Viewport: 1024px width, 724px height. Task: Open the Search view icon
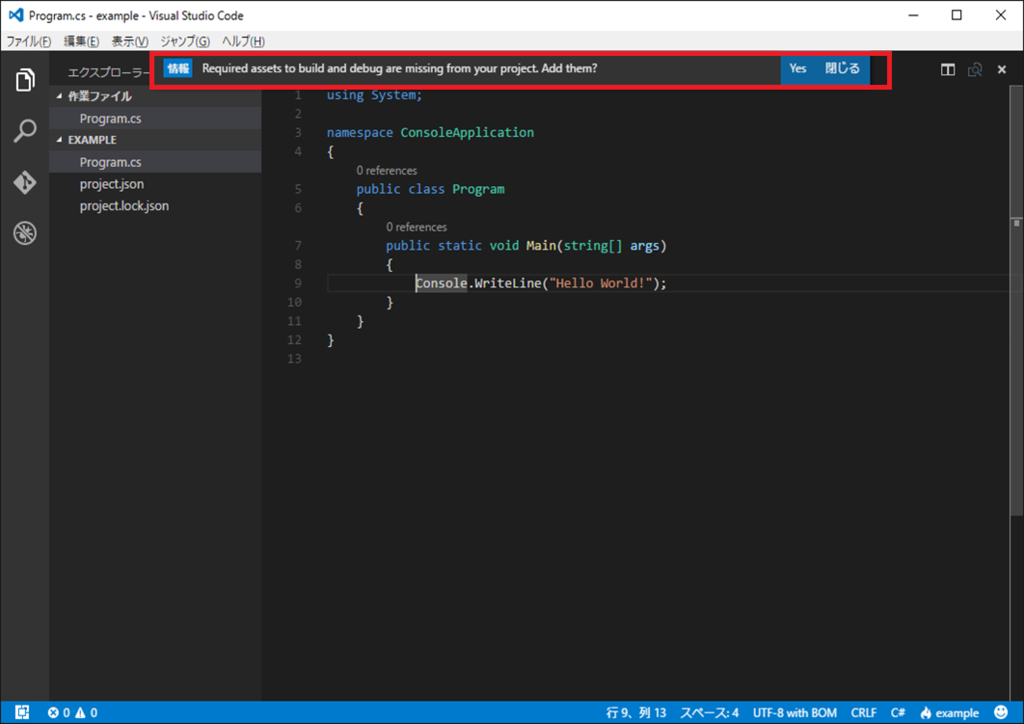25,131
